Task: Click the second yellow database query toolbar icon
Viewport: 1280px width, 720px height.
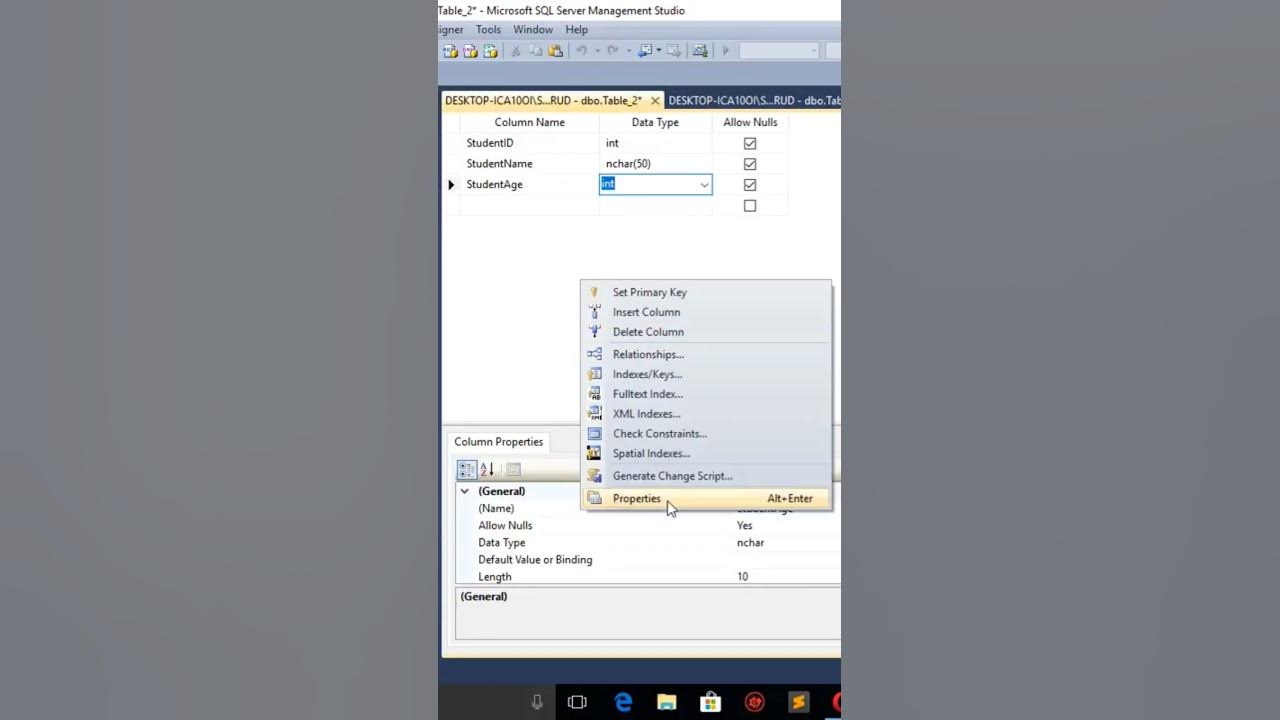Action: (470, 51)
